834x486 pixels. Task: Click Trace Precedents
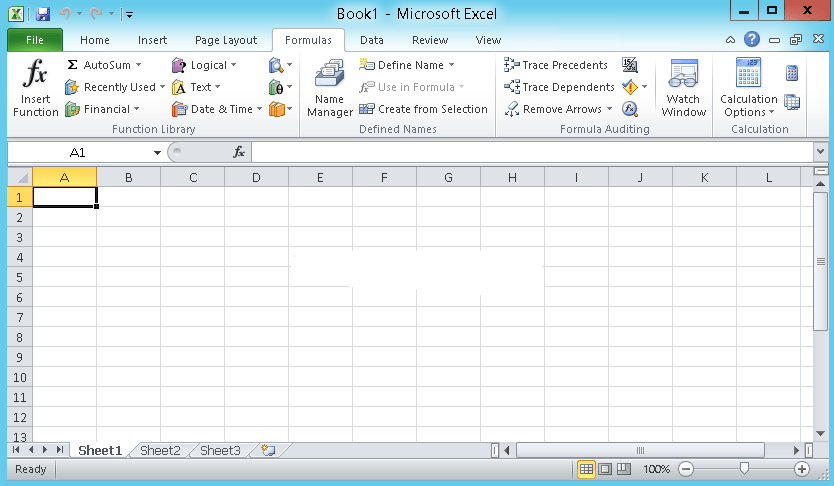(556, 65)
